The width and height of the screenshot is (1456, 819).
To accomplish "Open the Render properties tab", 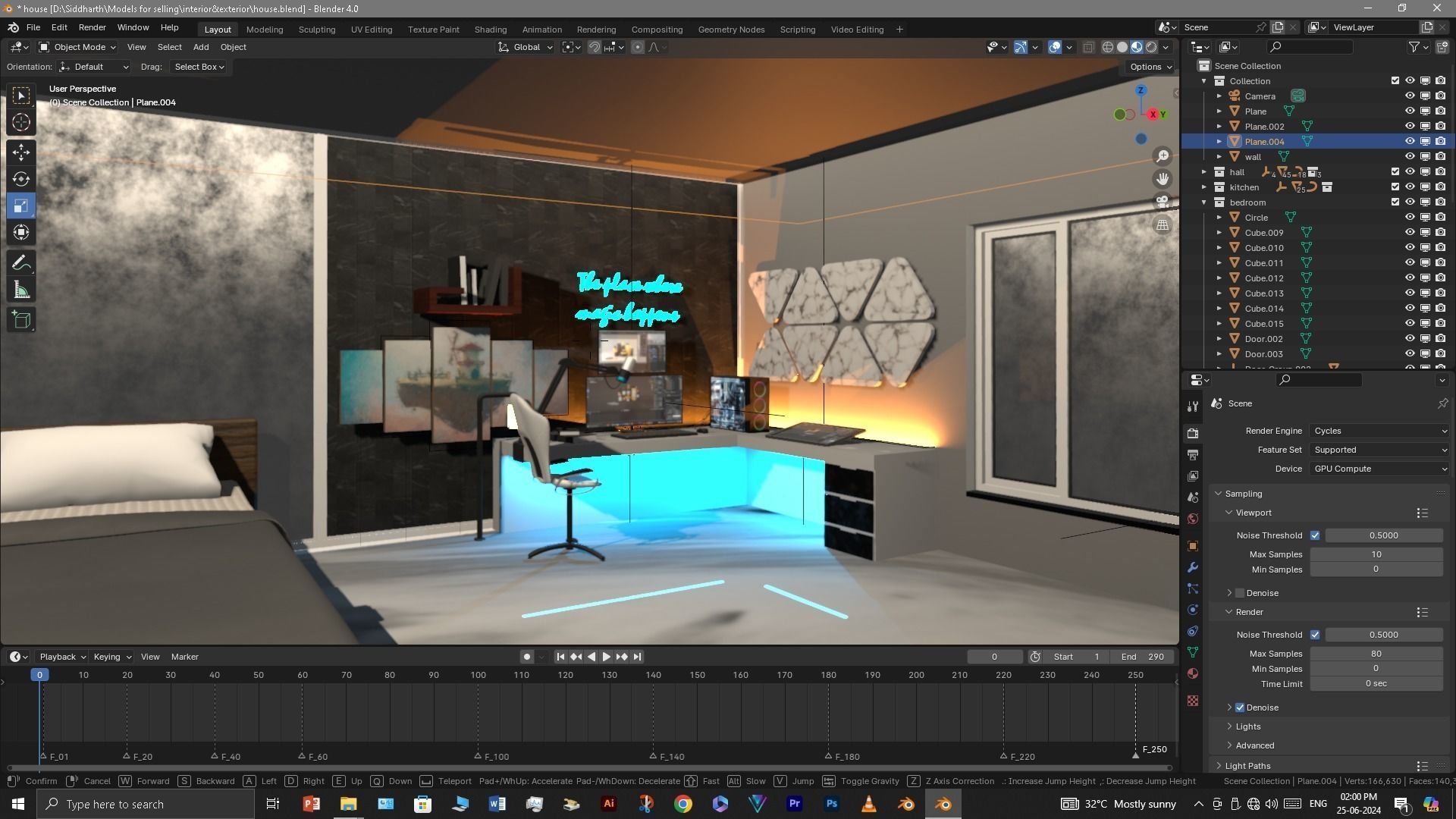I will pos(1193,433).
